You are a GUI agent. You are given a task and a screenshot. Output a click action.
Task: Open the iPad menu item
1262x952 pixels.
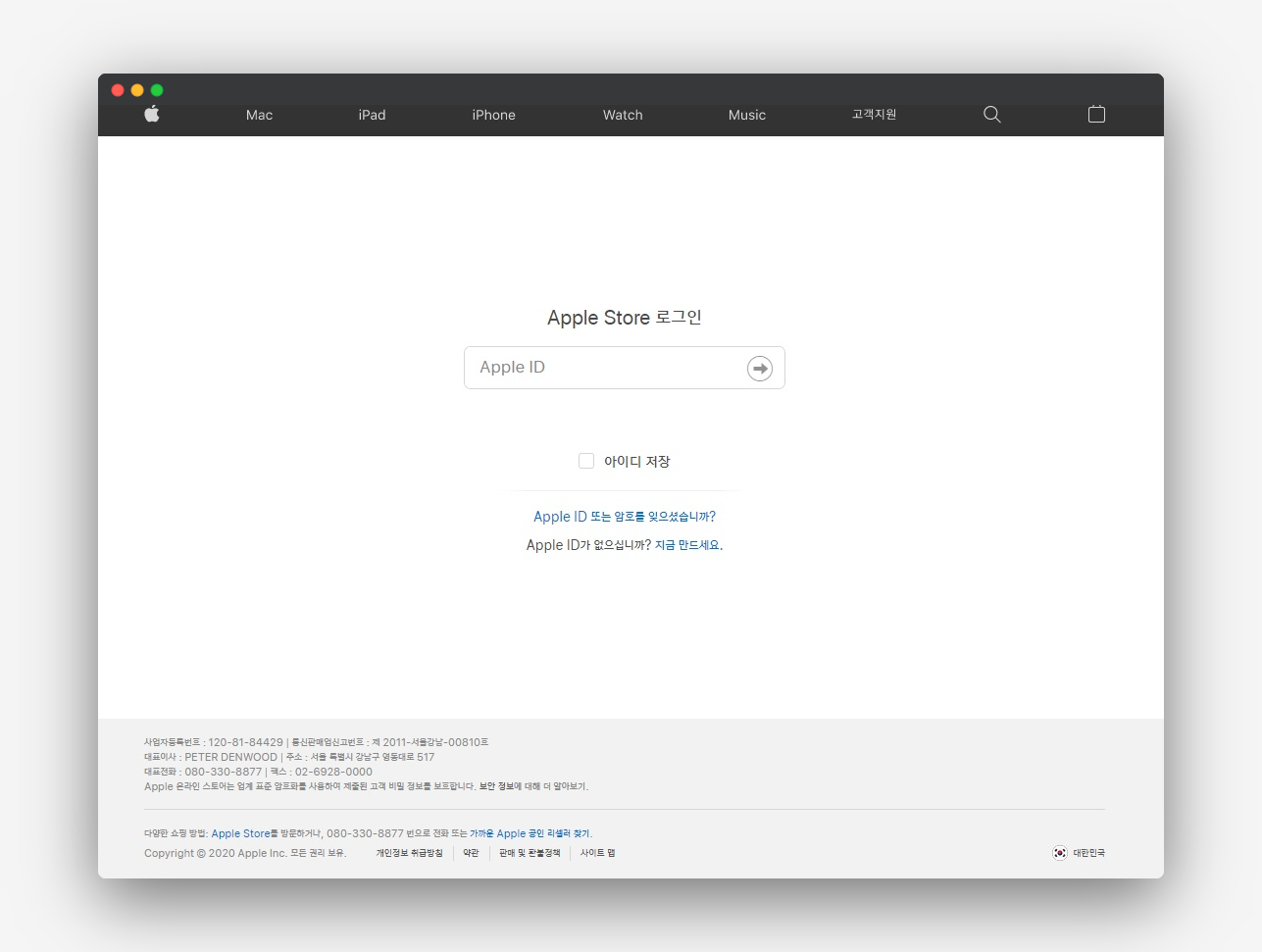tap(373, 115)
